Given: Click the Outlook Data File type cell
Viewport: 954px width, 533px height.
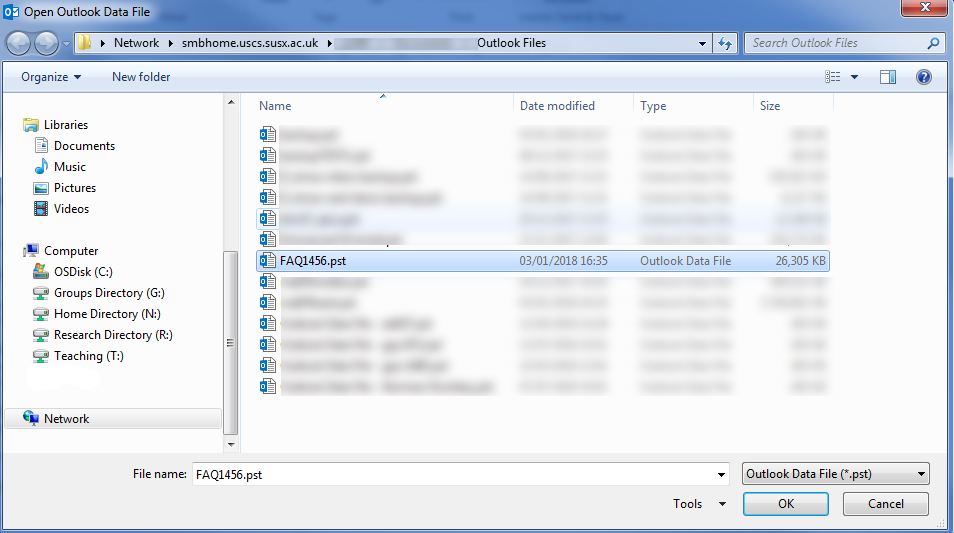Looking at the screenshot, I should point(685,261).
